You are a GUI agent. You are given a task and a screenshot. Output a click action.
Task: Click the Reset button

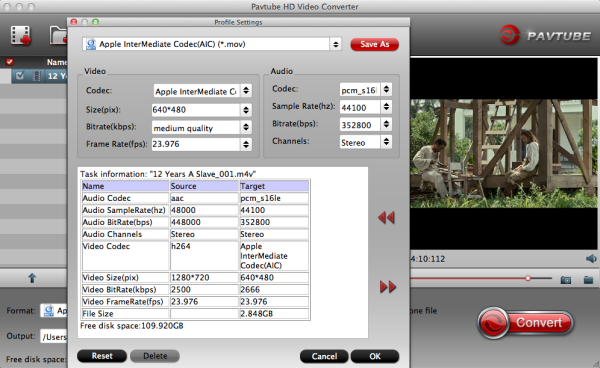(102, 356)
